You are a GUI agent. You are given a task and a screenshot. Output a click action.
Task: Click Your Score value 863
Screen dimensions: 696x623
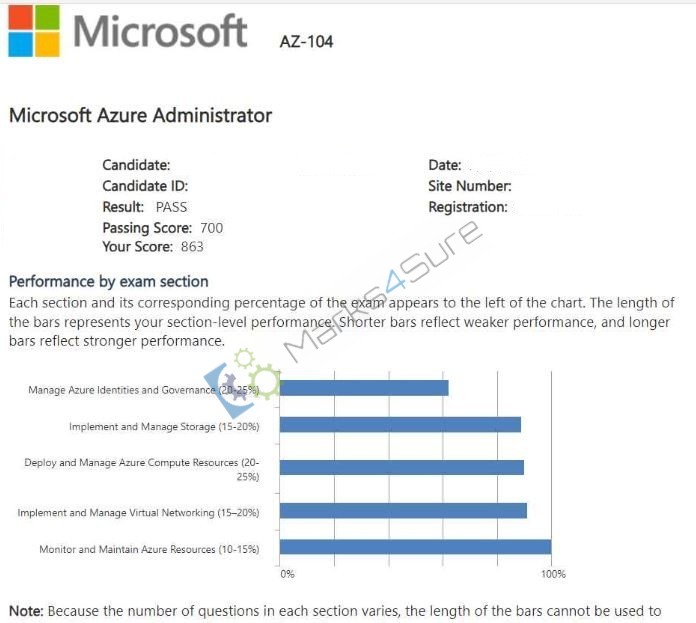[192, 247]
